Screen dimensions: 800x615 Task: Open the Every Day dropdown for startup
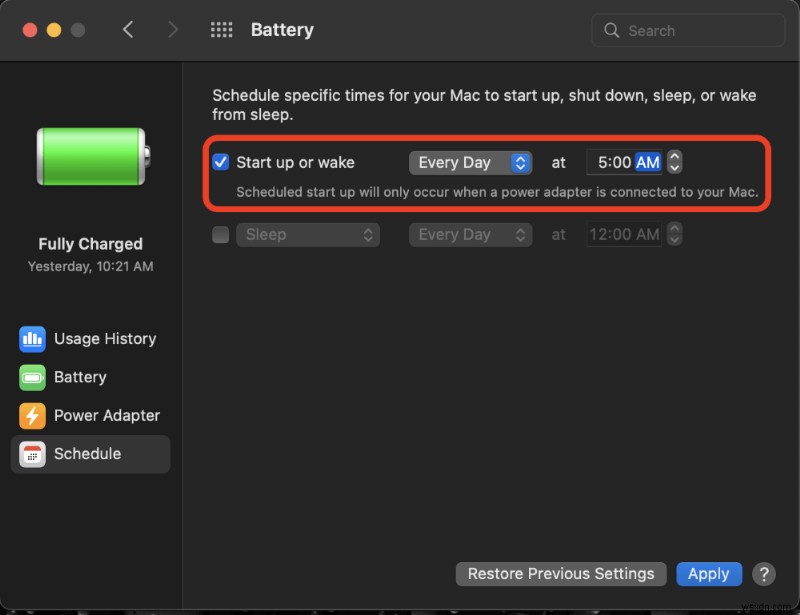point(470,162)
